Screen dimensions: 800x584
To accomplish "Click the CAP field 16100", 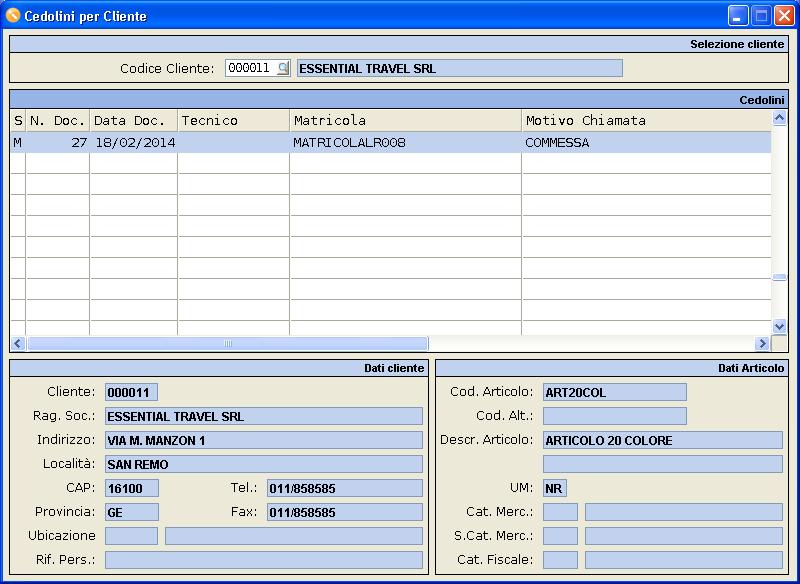I will [132, 488].
